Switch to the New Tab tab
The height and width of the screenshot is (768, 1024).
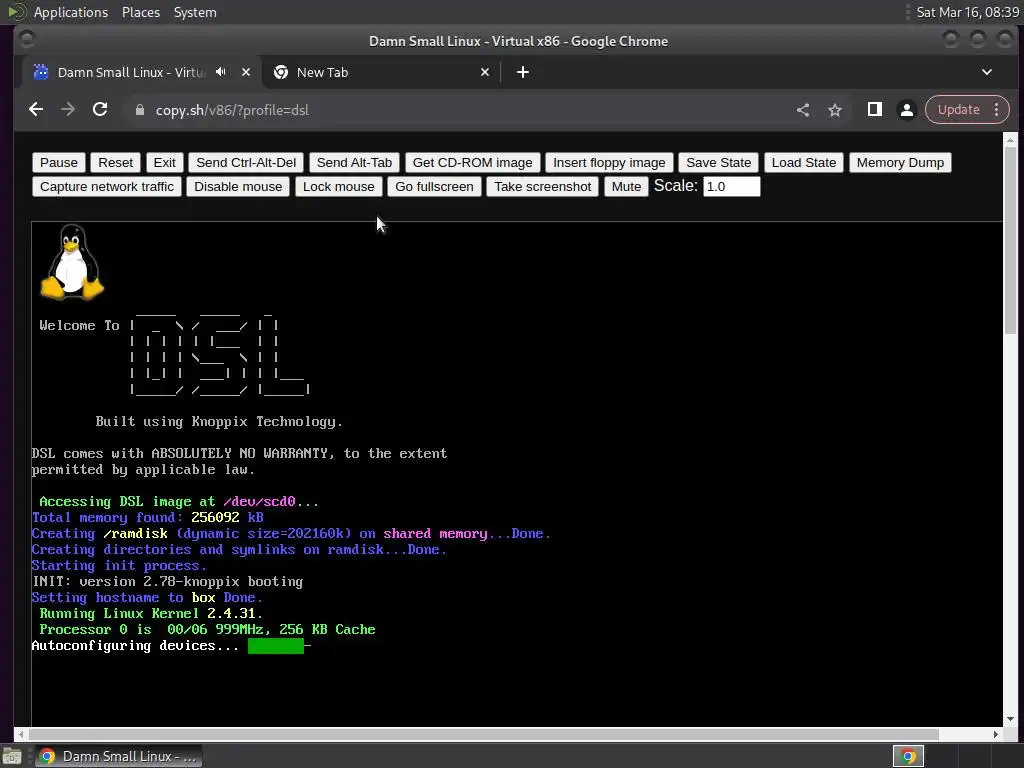(382, 72)
